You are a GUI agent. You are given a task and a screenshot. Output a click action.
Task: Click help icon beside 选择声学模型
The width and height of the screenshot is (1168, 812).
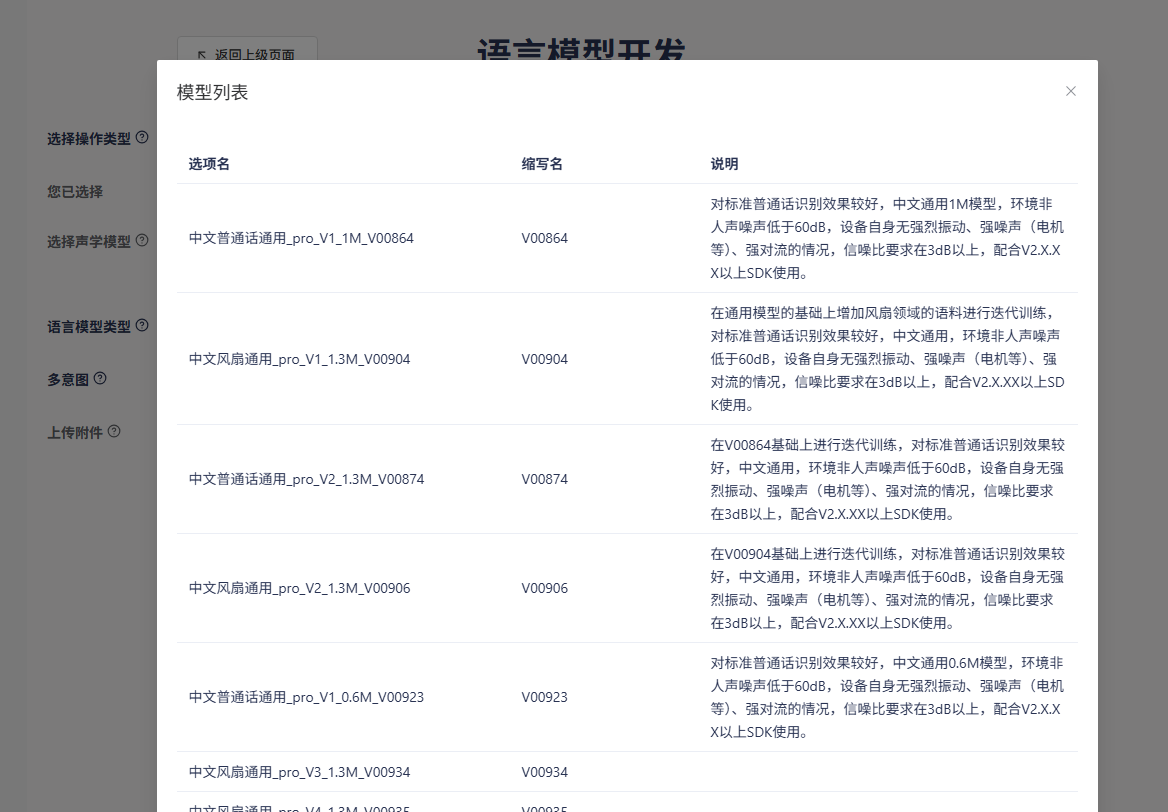click(x=142, y=240)
